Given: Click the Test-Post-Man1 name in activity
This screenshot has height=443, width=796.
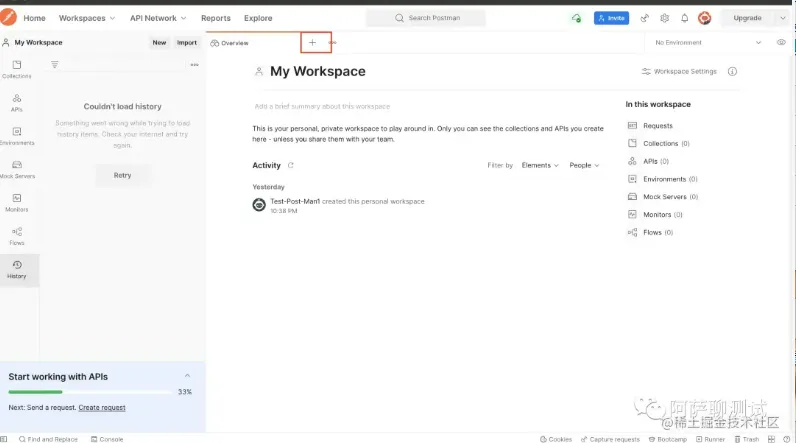Looking at the screenshot, I should pyautogui.click(x=295, y=201).
